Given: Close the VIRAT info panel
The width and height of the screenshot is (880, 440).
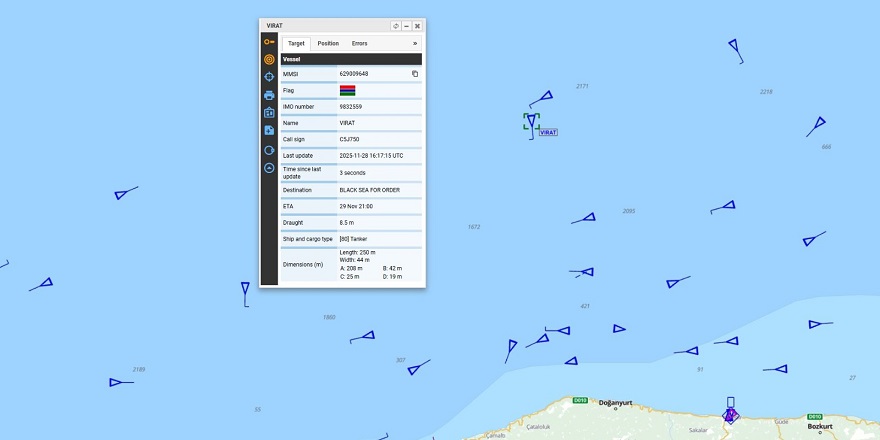Looking at the screenshot, I should (417, 26).
